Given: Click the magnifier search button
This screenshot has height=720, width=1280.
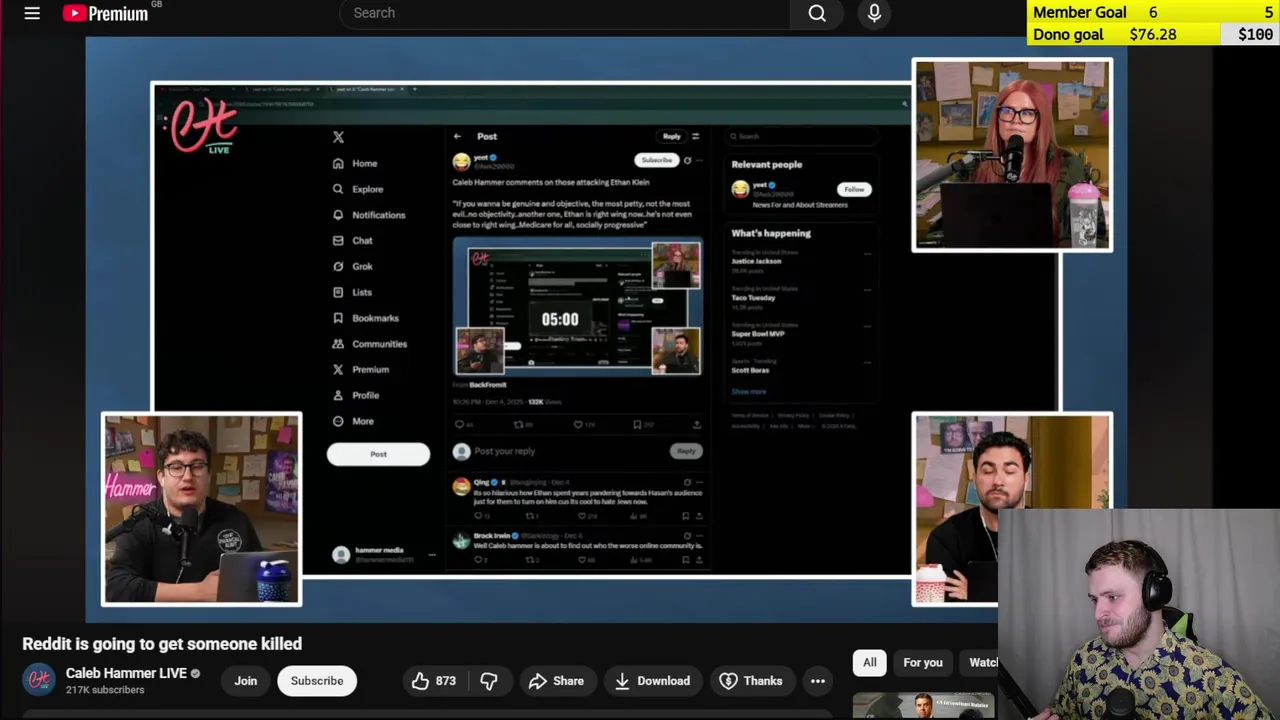Looking at the screenshot, I should coord(817,13).
